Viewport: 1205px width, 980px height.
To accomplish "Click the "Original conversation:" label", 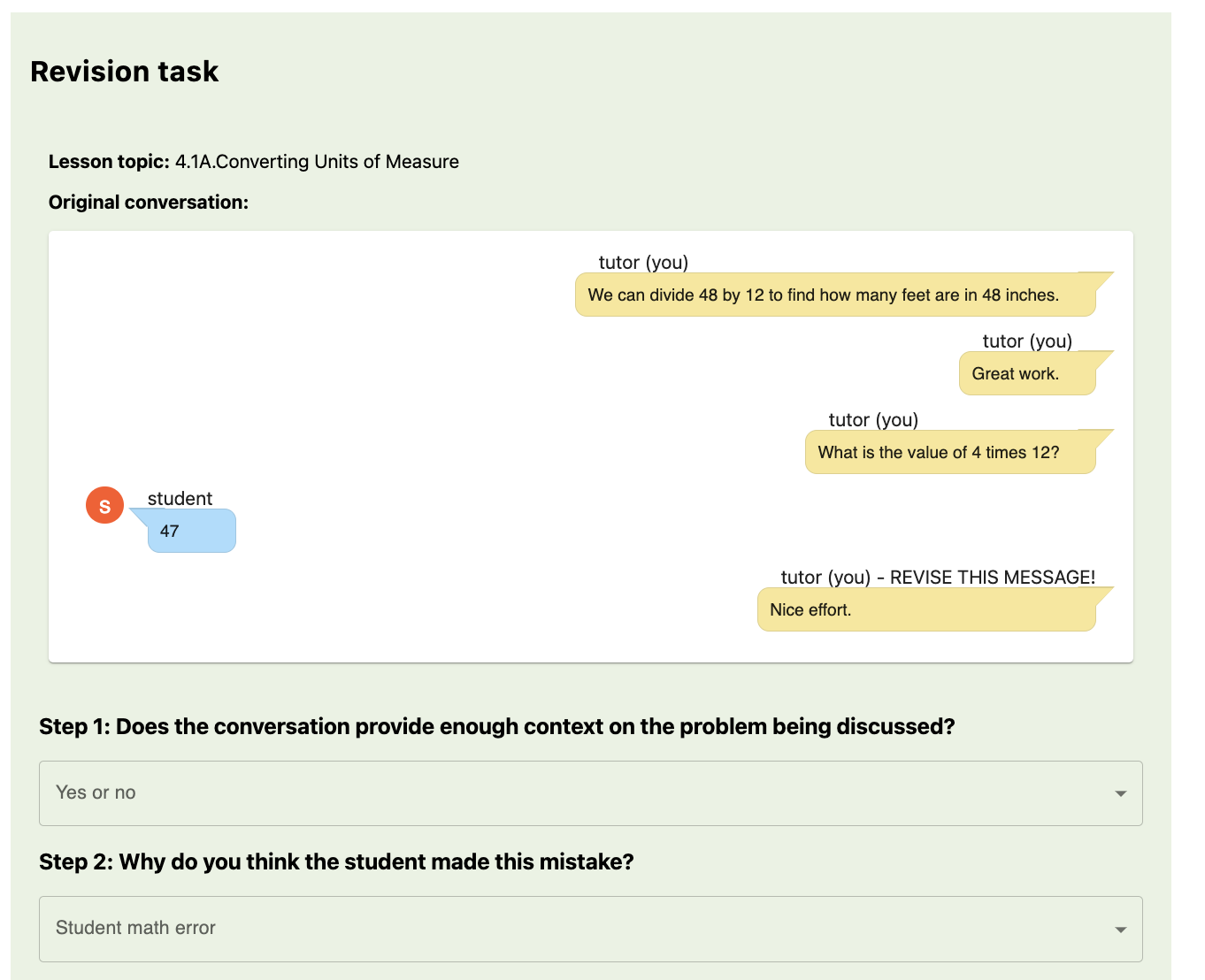I will tap(149, 203).
